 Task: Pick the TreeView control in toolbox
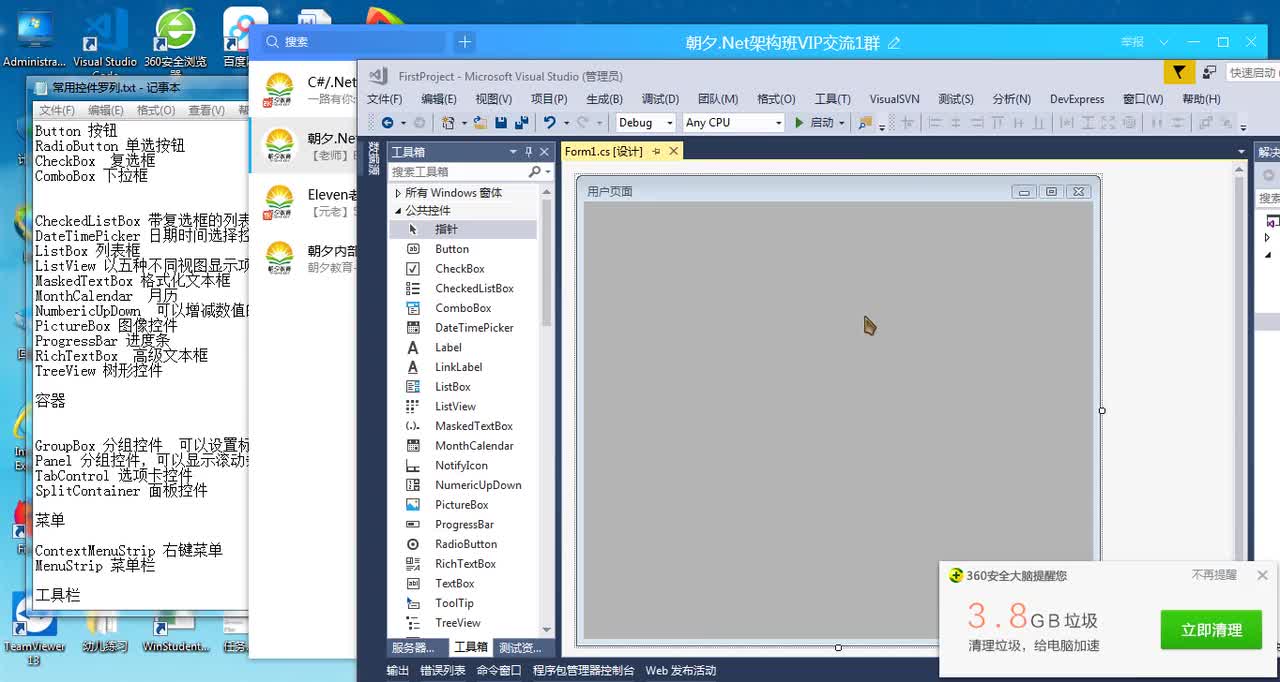pos(463,623)
